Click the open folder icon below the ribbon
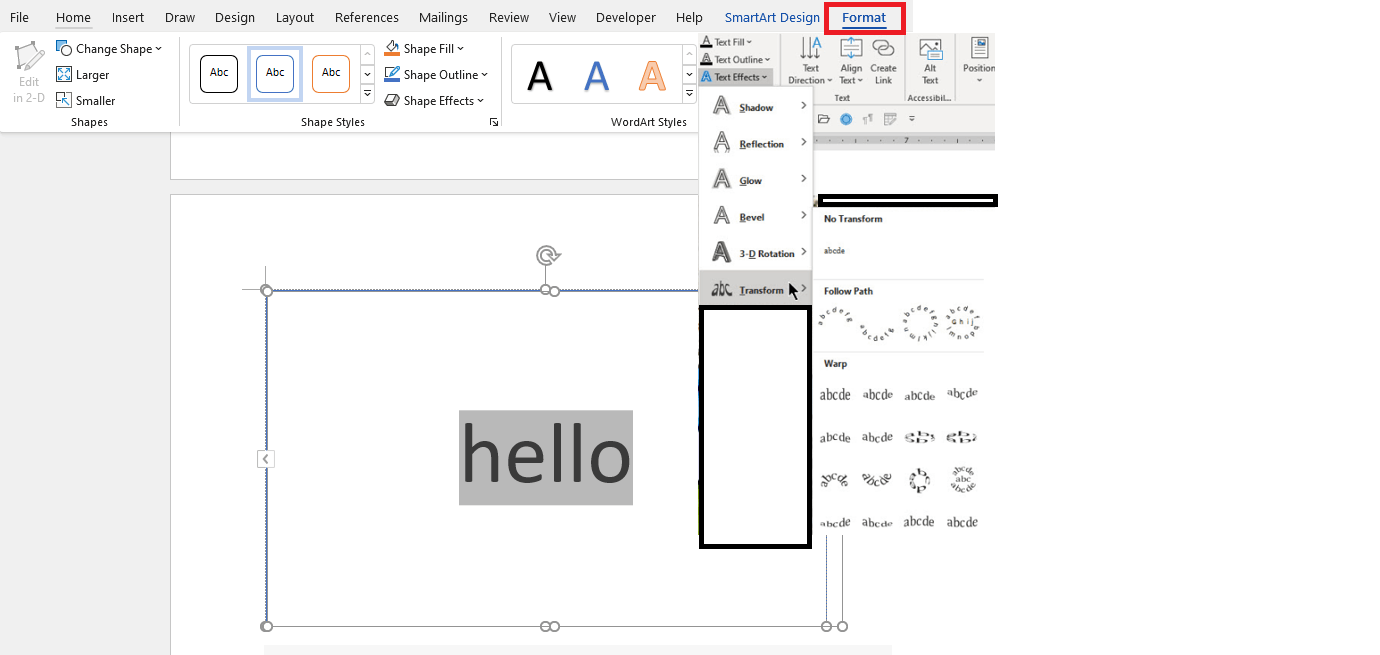The width and height of the screenshot is (1380, 655). (x=824, y=119)
